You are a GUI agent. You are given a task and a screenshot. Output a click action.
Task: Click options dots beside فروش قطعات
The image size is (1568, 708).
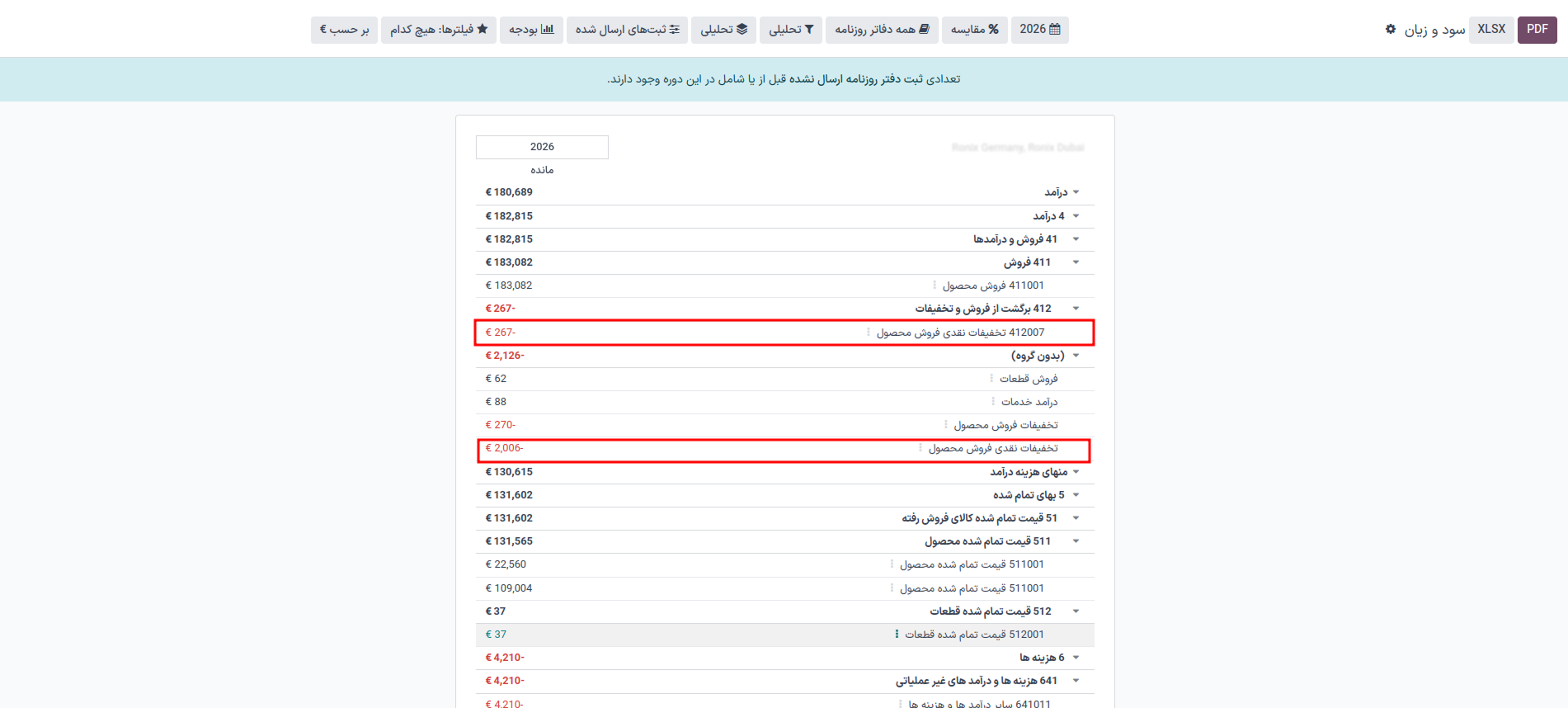pos(991,379)
